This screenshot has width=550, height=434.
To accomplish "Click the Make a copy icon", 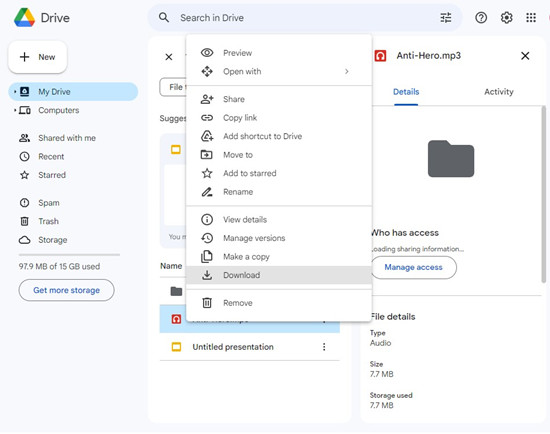I will (x=207, y=257).
